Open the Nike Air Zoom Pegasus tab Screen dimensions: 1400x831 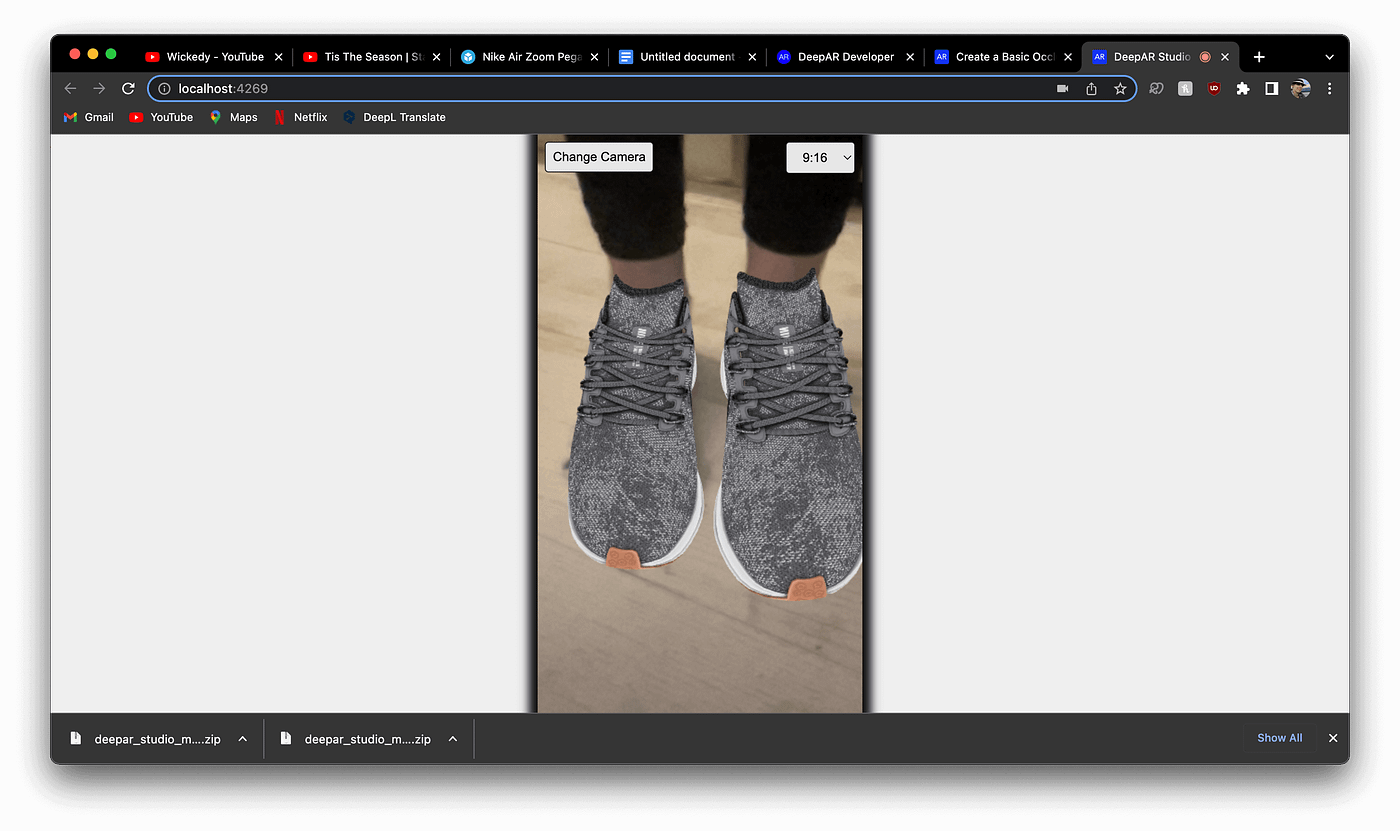(528, 56)
